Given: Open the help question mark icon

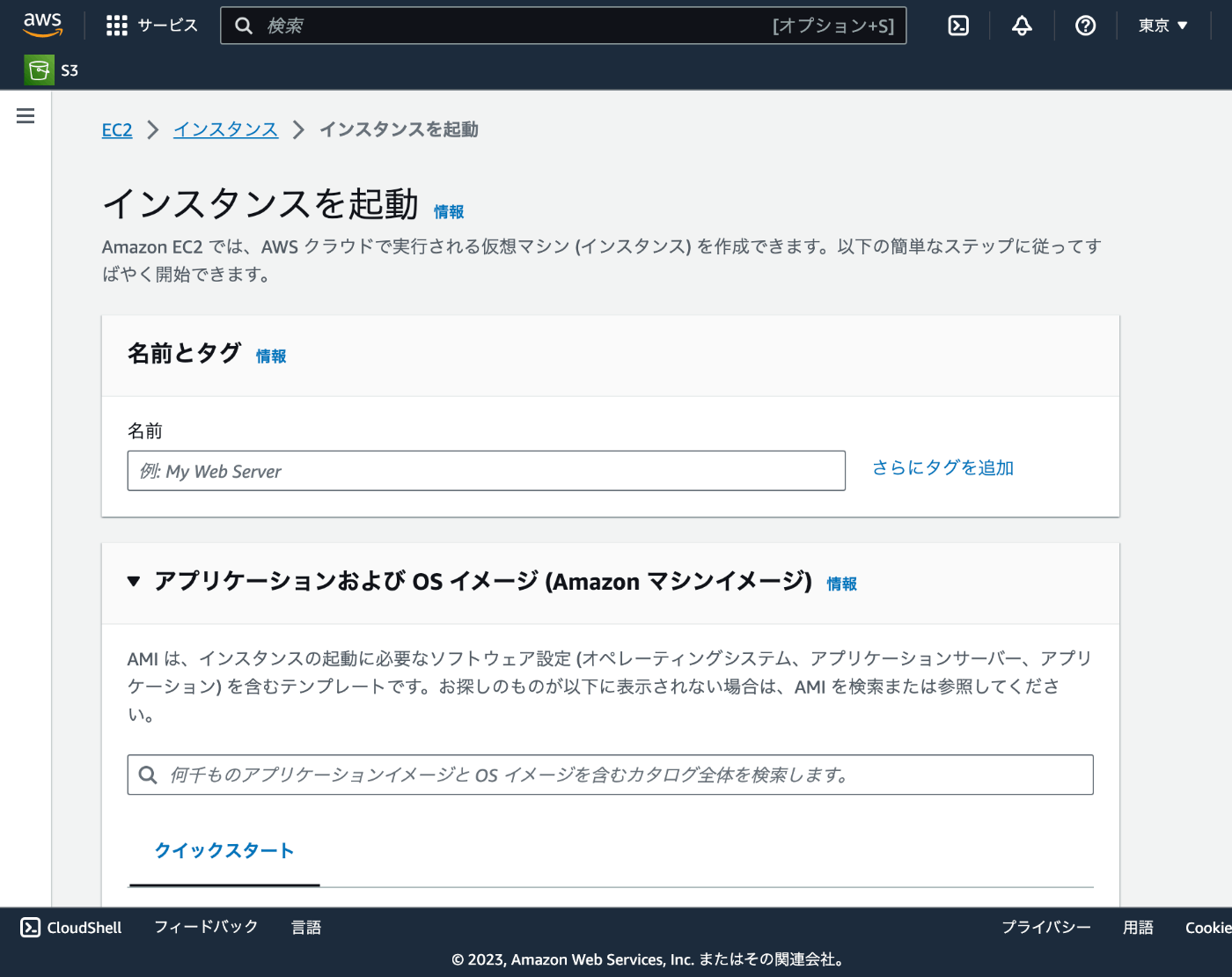Looking at the screenshot, I should [x=1085, y=26].
